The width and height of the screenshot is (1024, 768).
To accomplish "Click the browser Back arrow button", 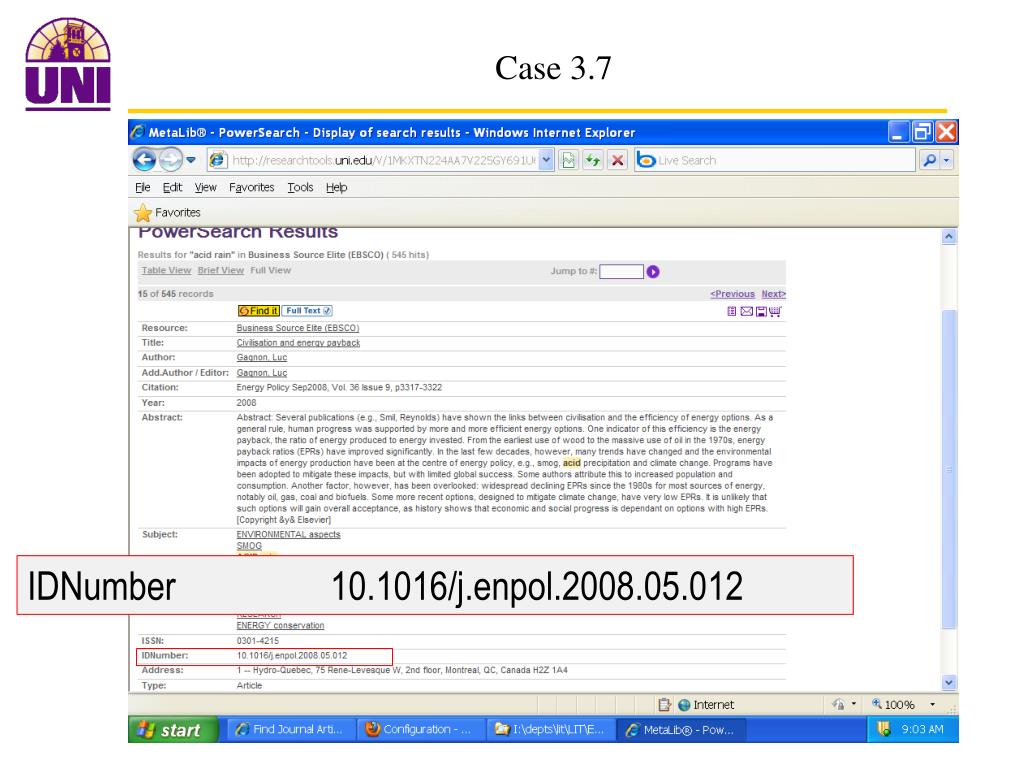I will tap(144, 160).
